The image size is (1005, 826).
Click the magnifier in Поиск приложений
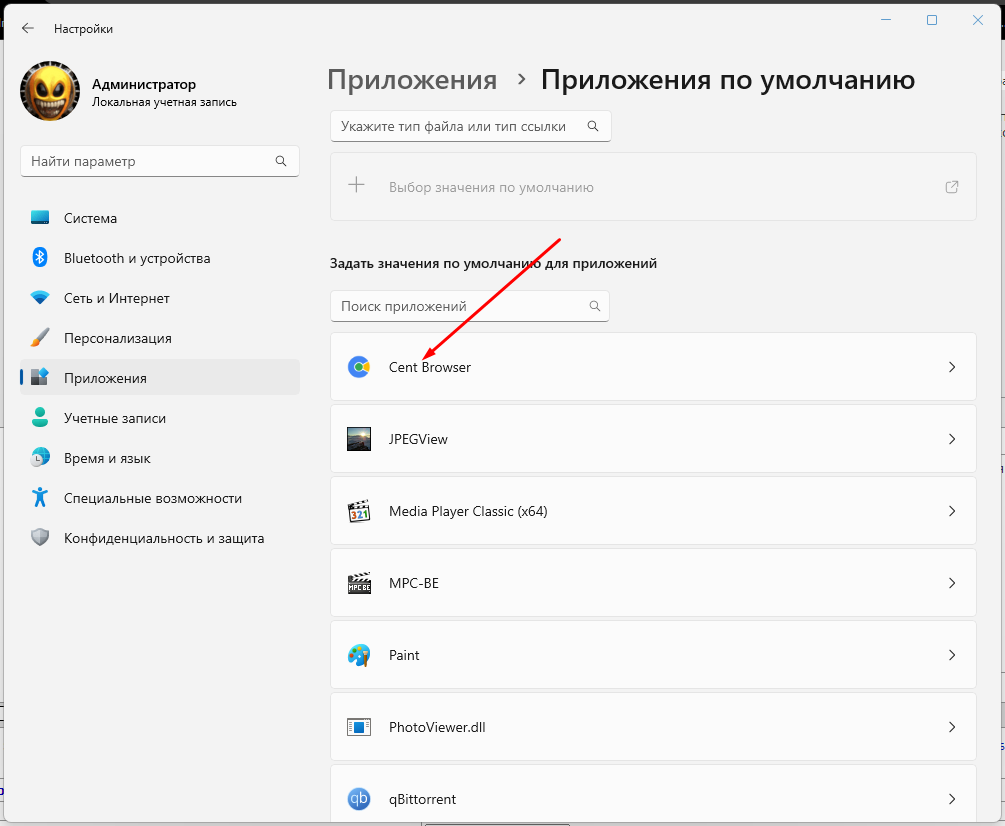(595, 306)
